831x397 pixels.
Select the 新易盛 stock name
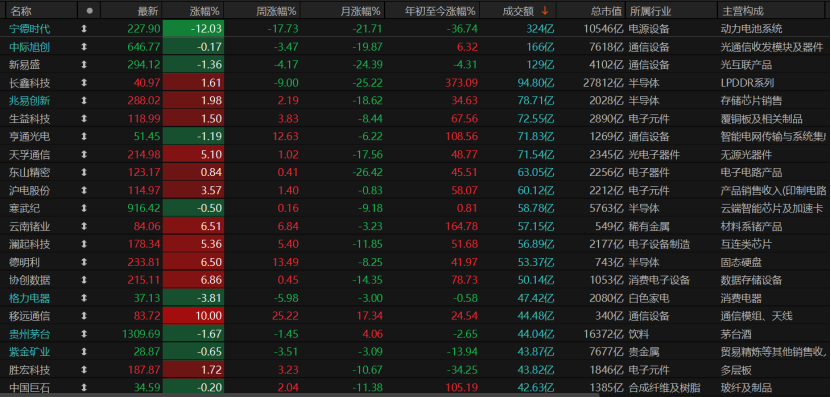point(24,65)
